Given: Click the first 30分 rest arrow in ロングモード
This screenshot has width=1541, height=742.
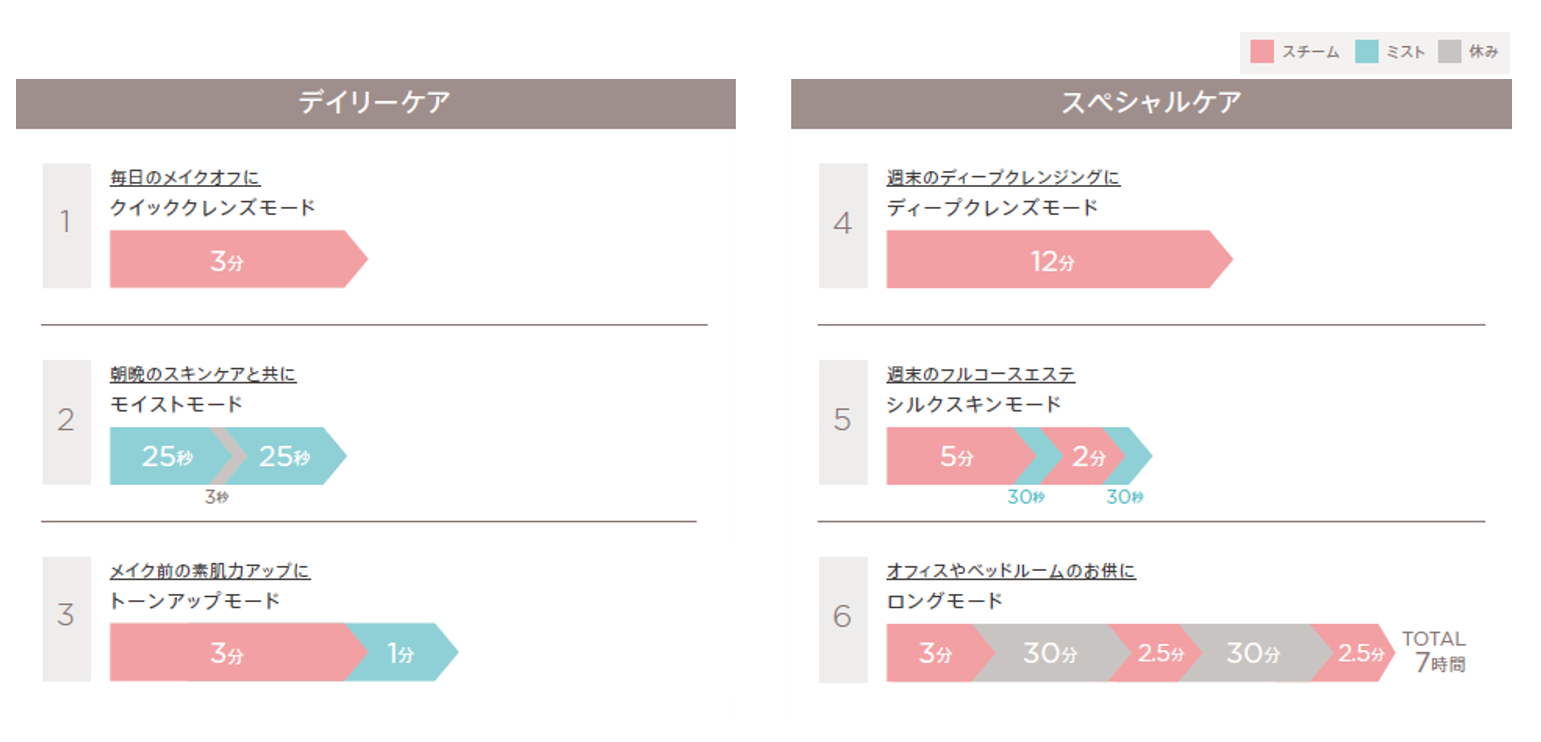Looking at the screenshot, I should pos(1048,652).
